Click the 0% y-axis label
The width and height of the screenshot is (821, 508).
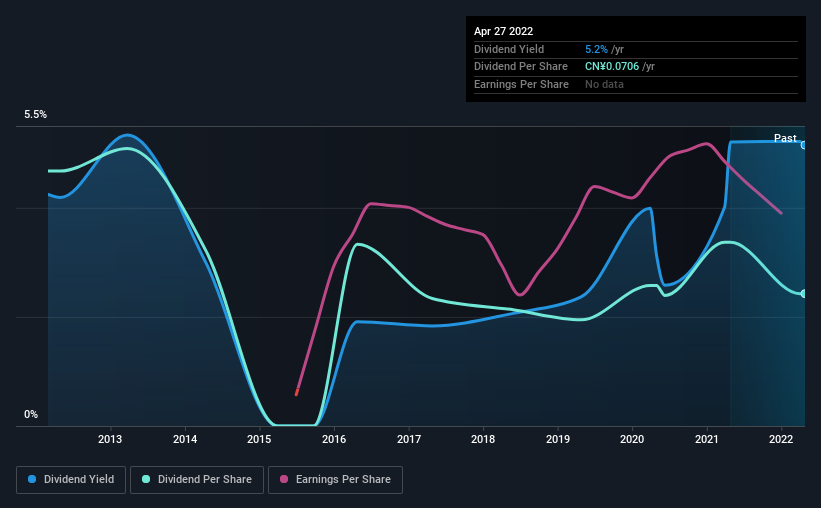coord(31,414)
